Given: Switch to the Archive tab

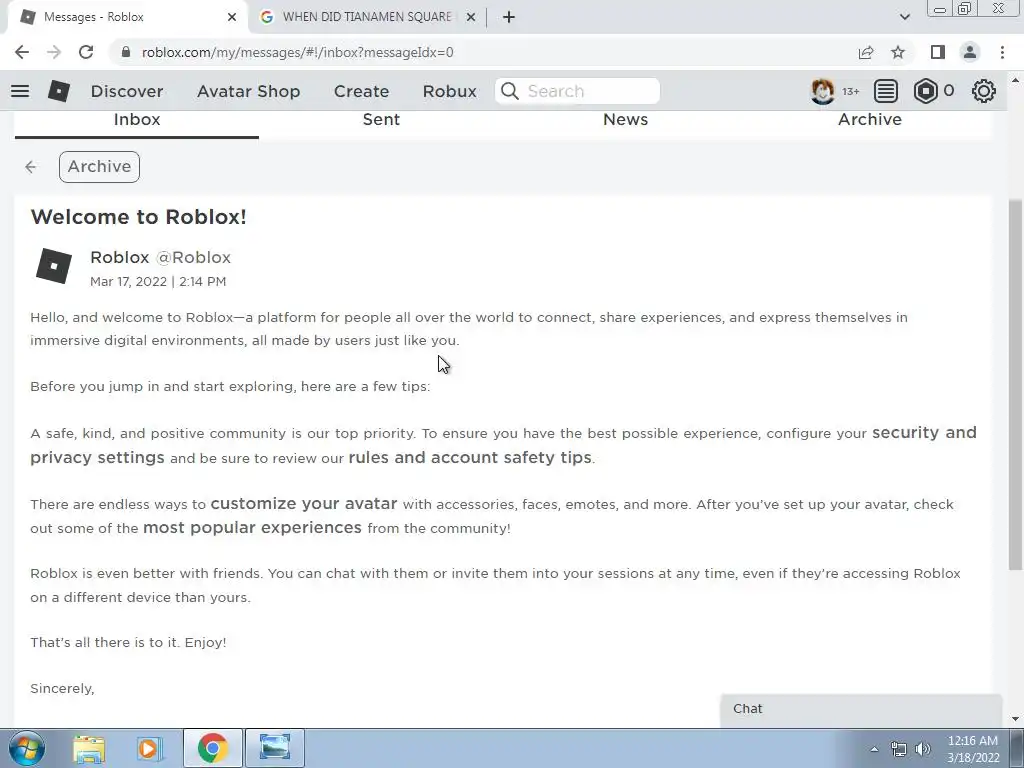Looking at the screenshot, I should 870,120.
